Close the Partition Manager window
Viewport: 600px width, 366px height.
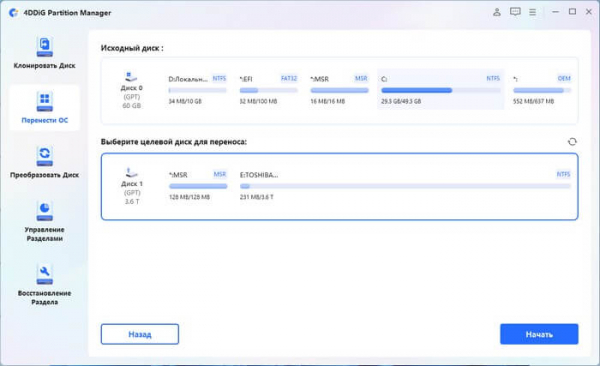tap(589, 12)
